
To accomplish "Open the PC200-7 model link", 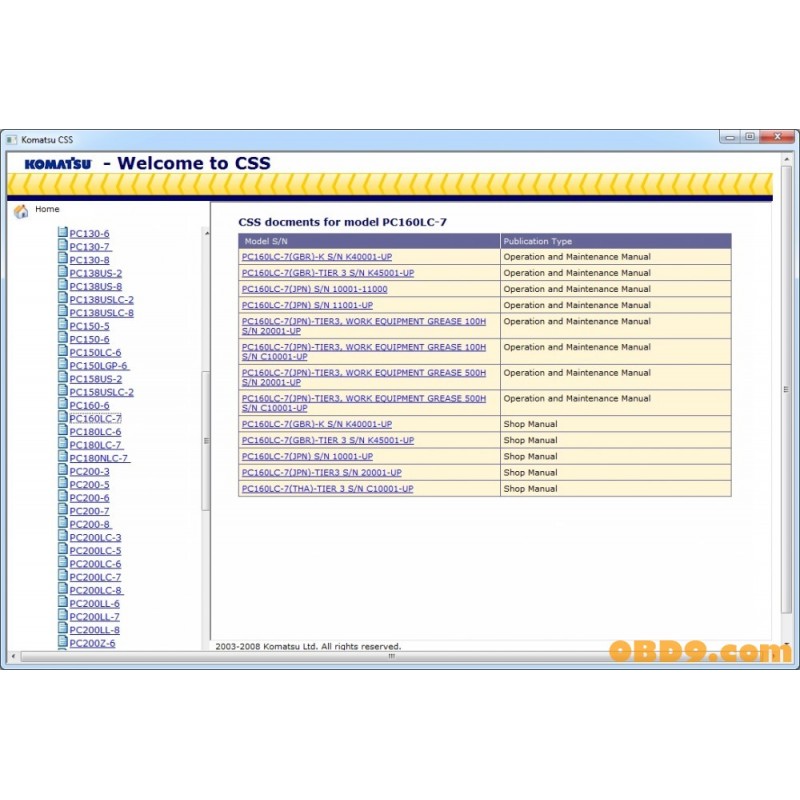I will pos(89,511).
